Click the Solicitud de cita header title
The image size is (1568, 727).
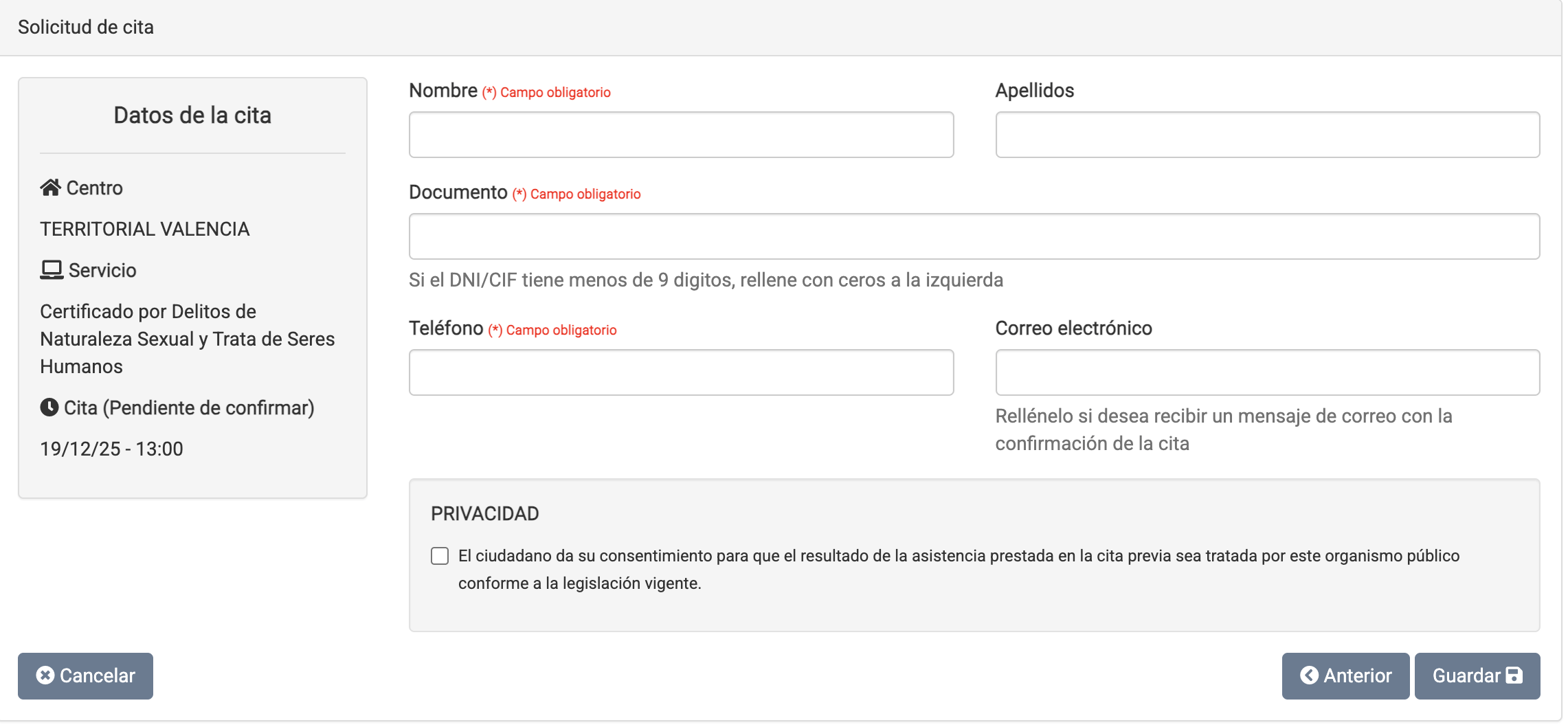pos(86,27)
